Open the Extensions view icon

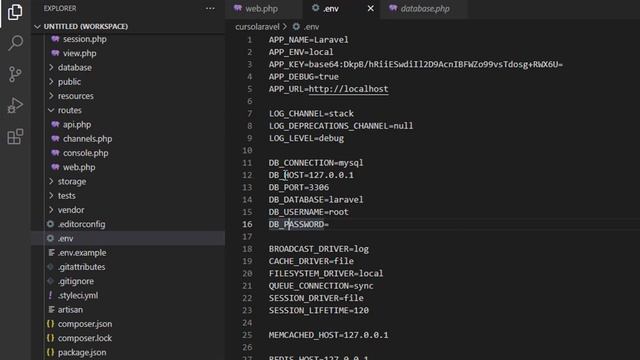point(15,136)
